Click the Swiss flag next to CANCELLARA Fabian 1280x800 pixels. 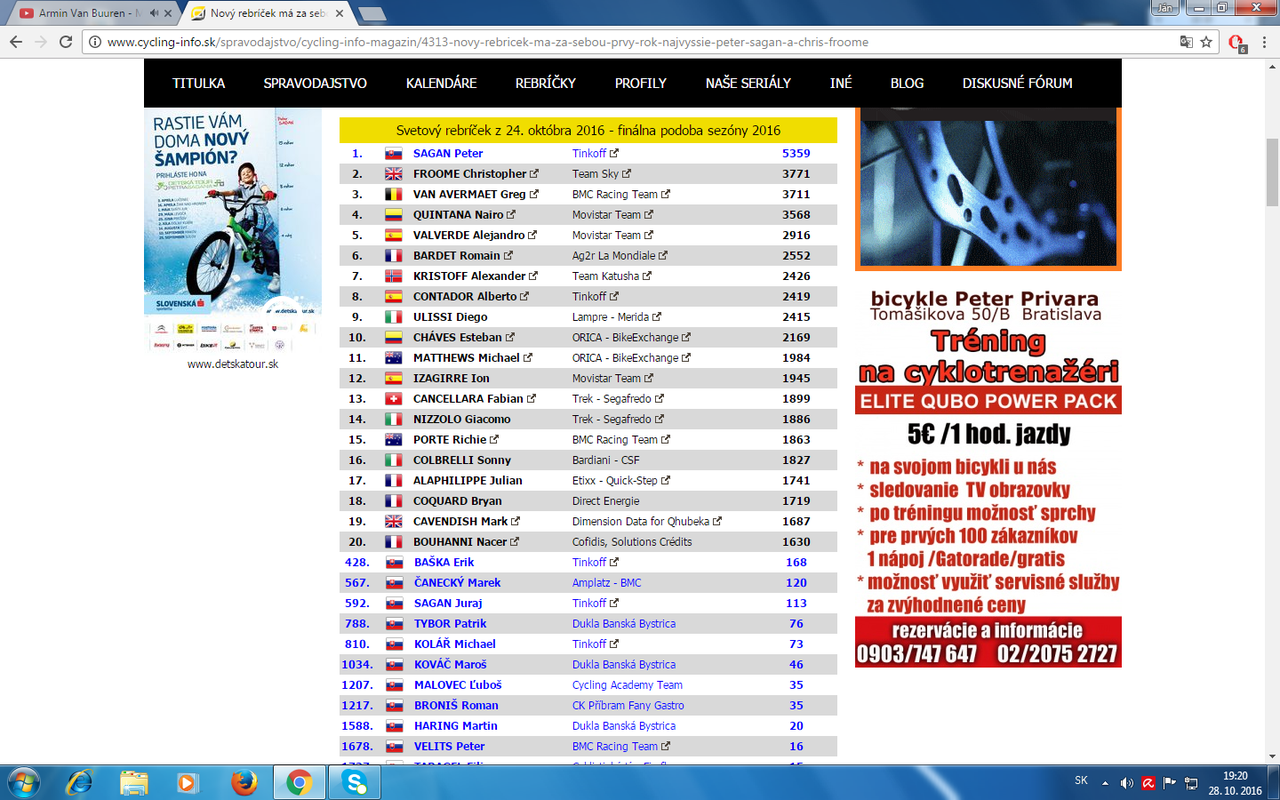393,399
